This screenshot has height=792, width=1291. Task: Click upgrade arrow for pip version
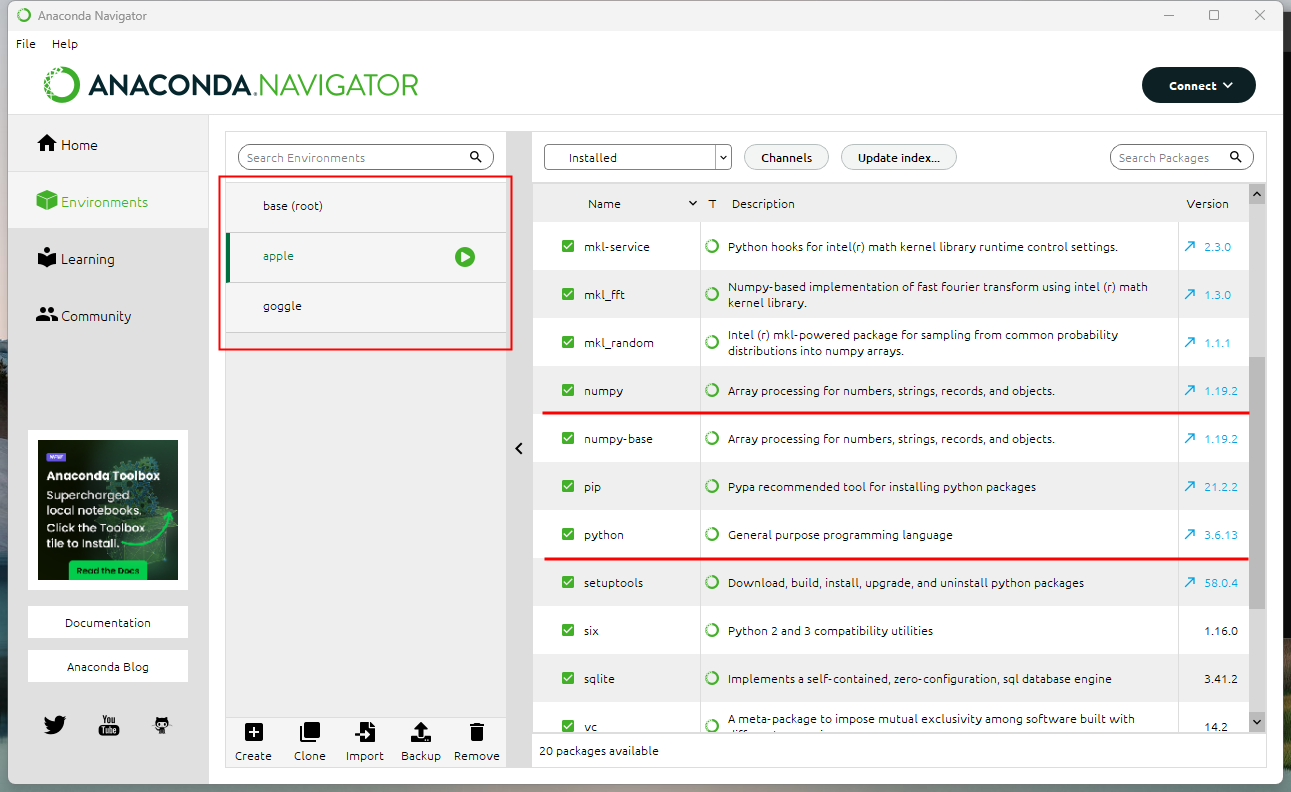click(1189, 486)
